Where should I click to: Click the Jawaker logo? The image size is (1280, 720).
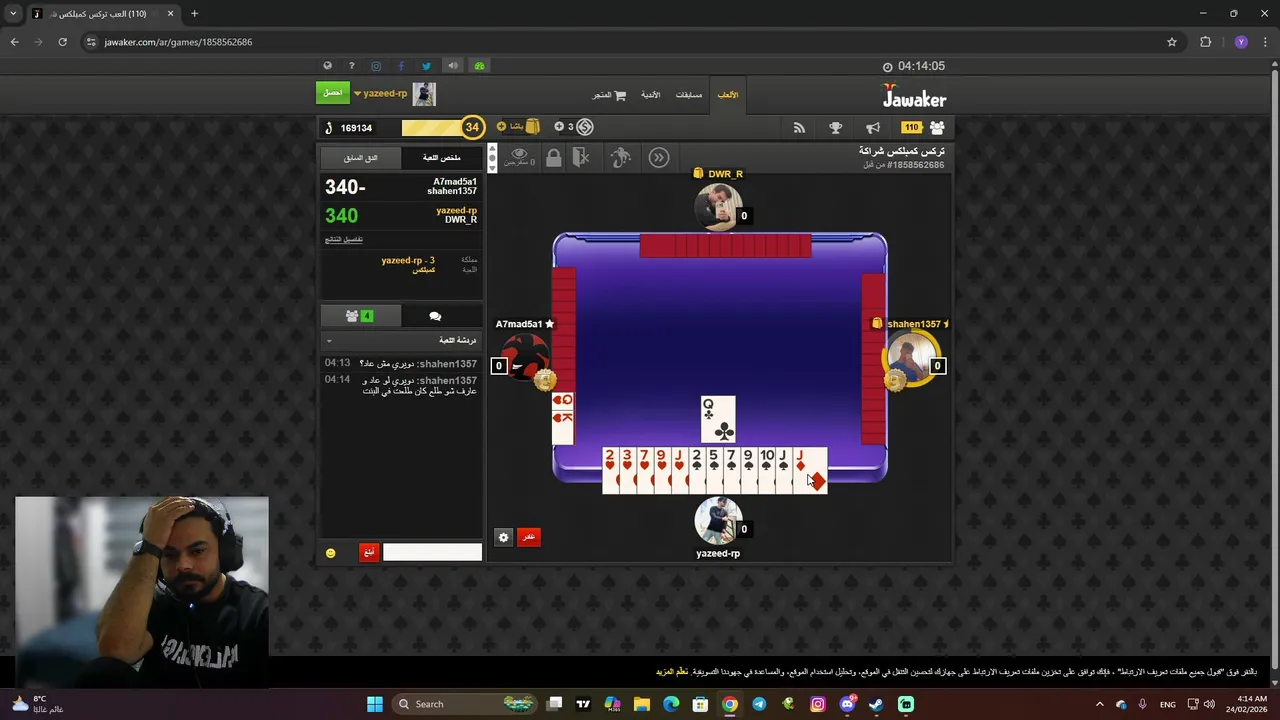pyautogui.click(x=914, y=96)
